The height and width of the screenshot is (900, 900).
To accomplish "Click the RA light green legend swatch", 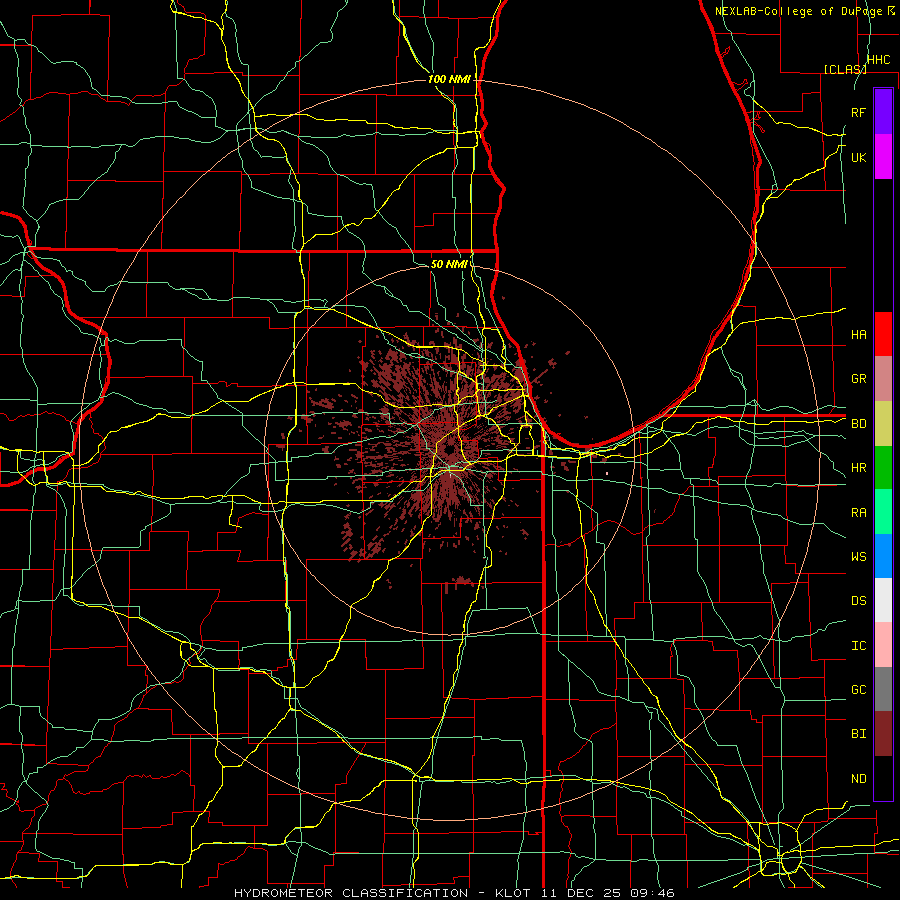I will click(883, 512).
